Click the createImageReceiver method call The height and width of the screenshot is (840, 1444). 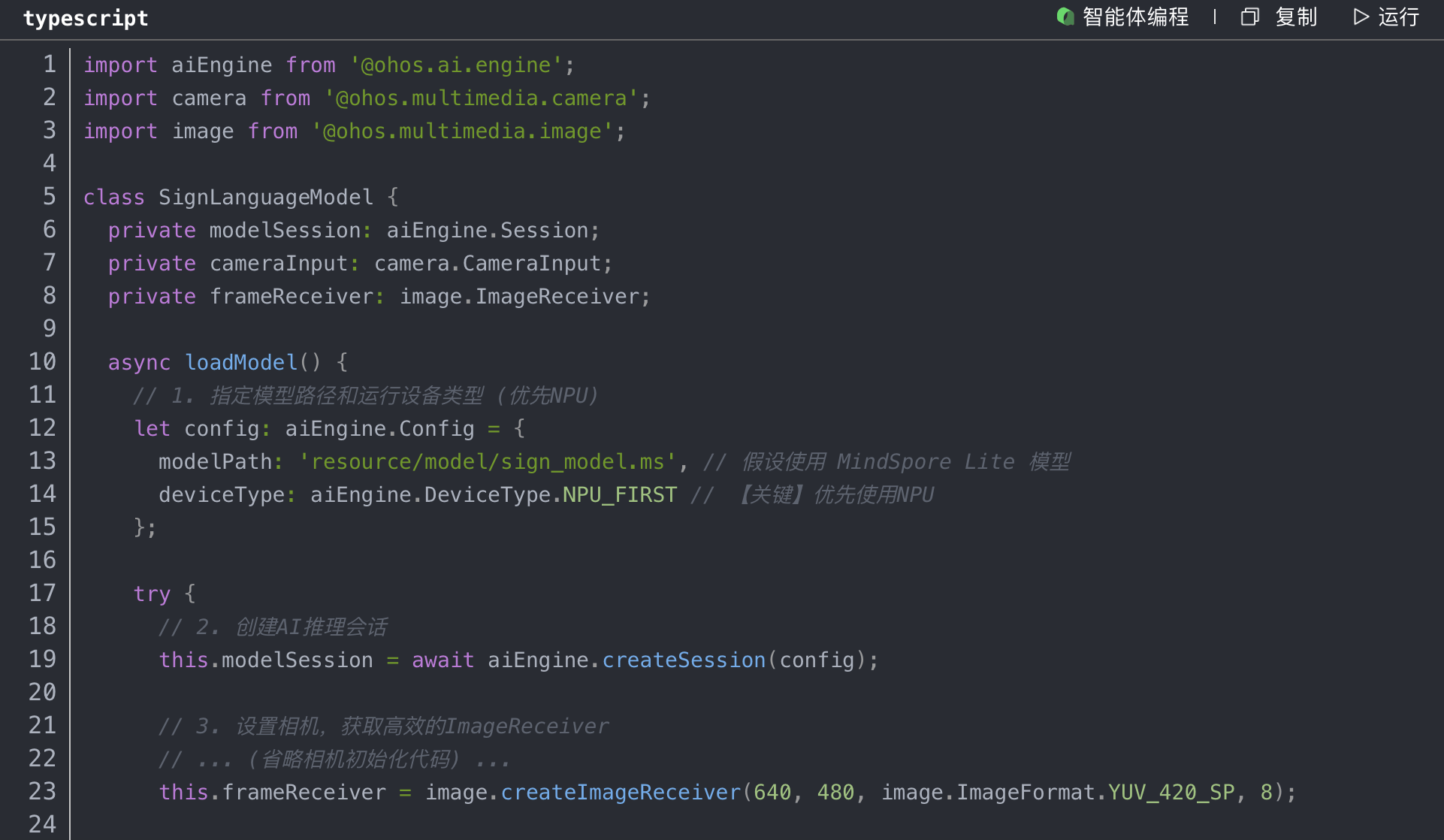coord(621,792)
